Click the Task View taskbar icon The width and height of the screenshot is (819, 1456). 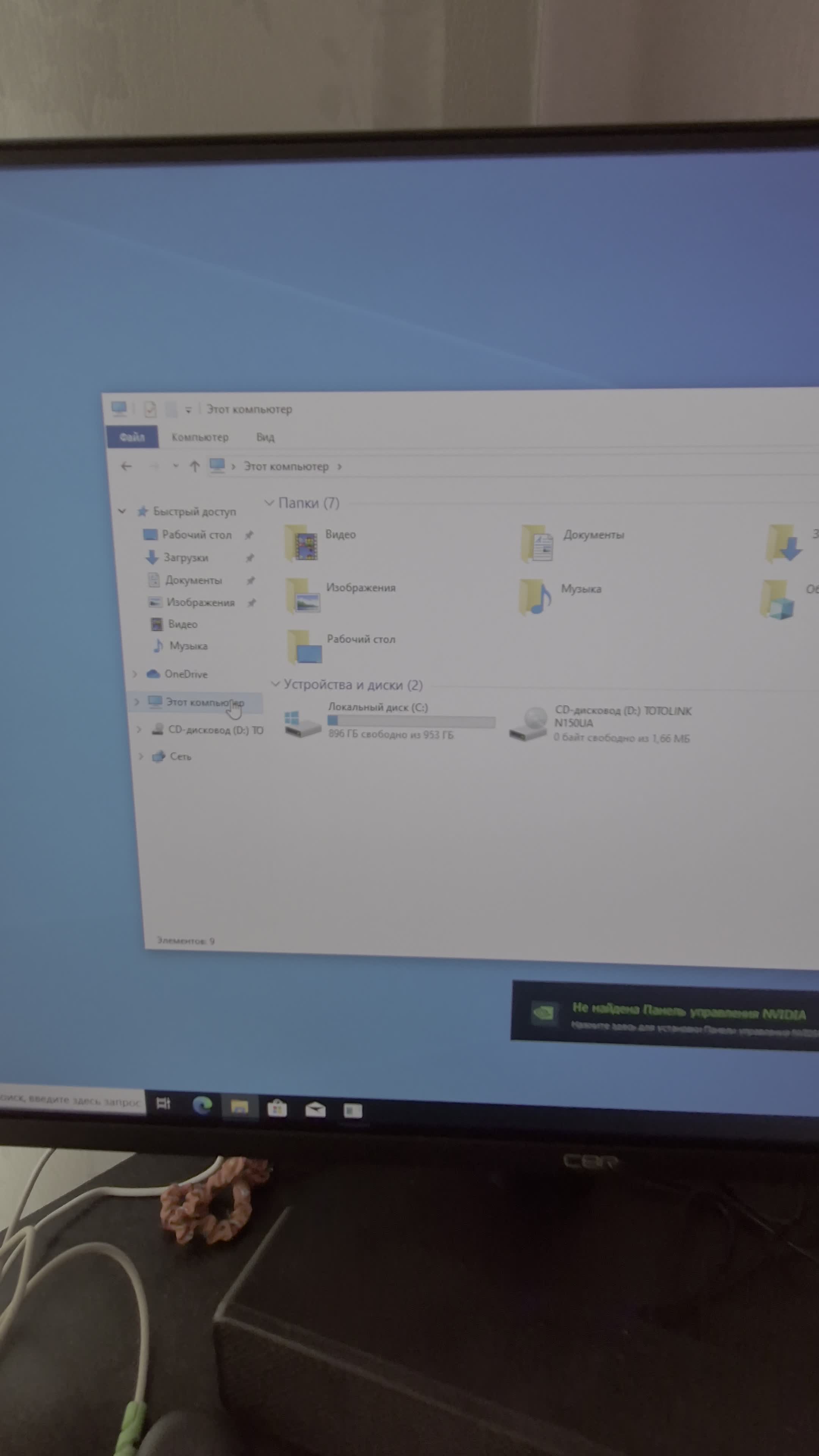coord(163,1103)
